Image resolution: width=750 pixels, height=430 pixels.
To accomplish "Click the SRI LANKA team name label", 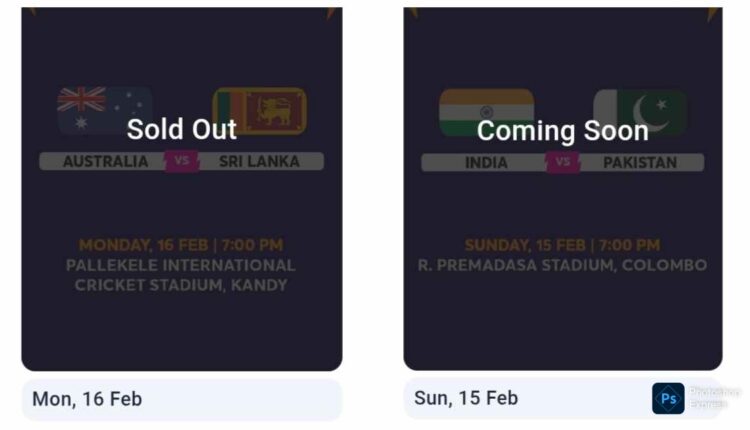I will pos(259,162).
